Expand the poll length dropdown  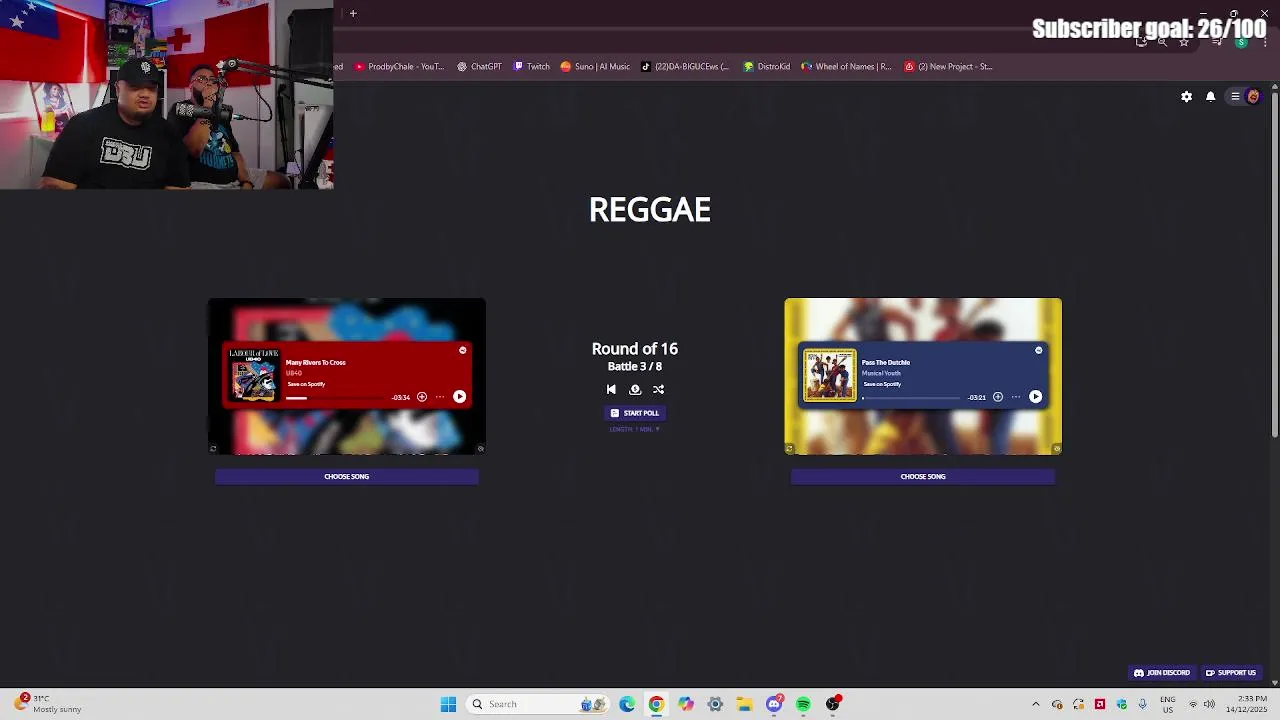(x=635, y=429)
